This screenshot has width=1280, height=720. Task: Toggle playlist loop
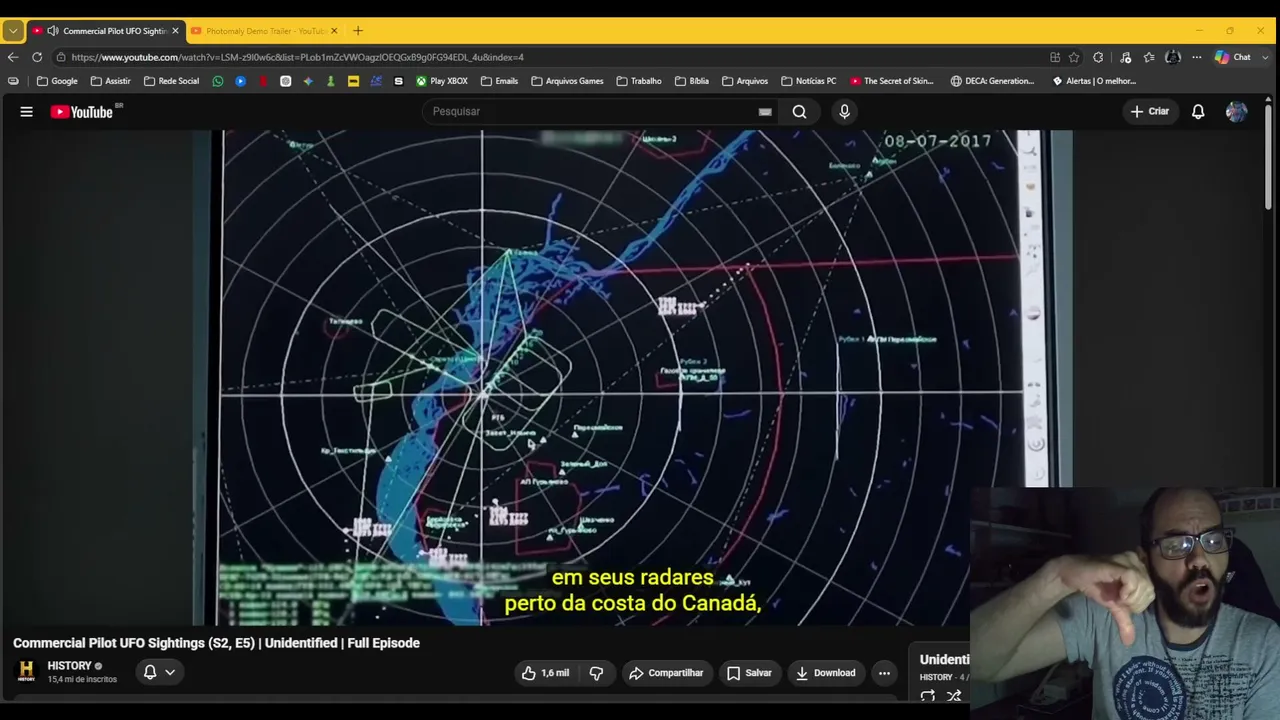click(928, 696)
